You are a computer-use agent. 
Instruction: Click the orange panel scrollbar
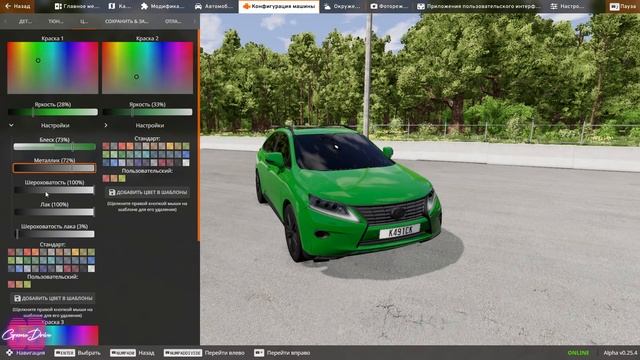[x=199, y=135]
